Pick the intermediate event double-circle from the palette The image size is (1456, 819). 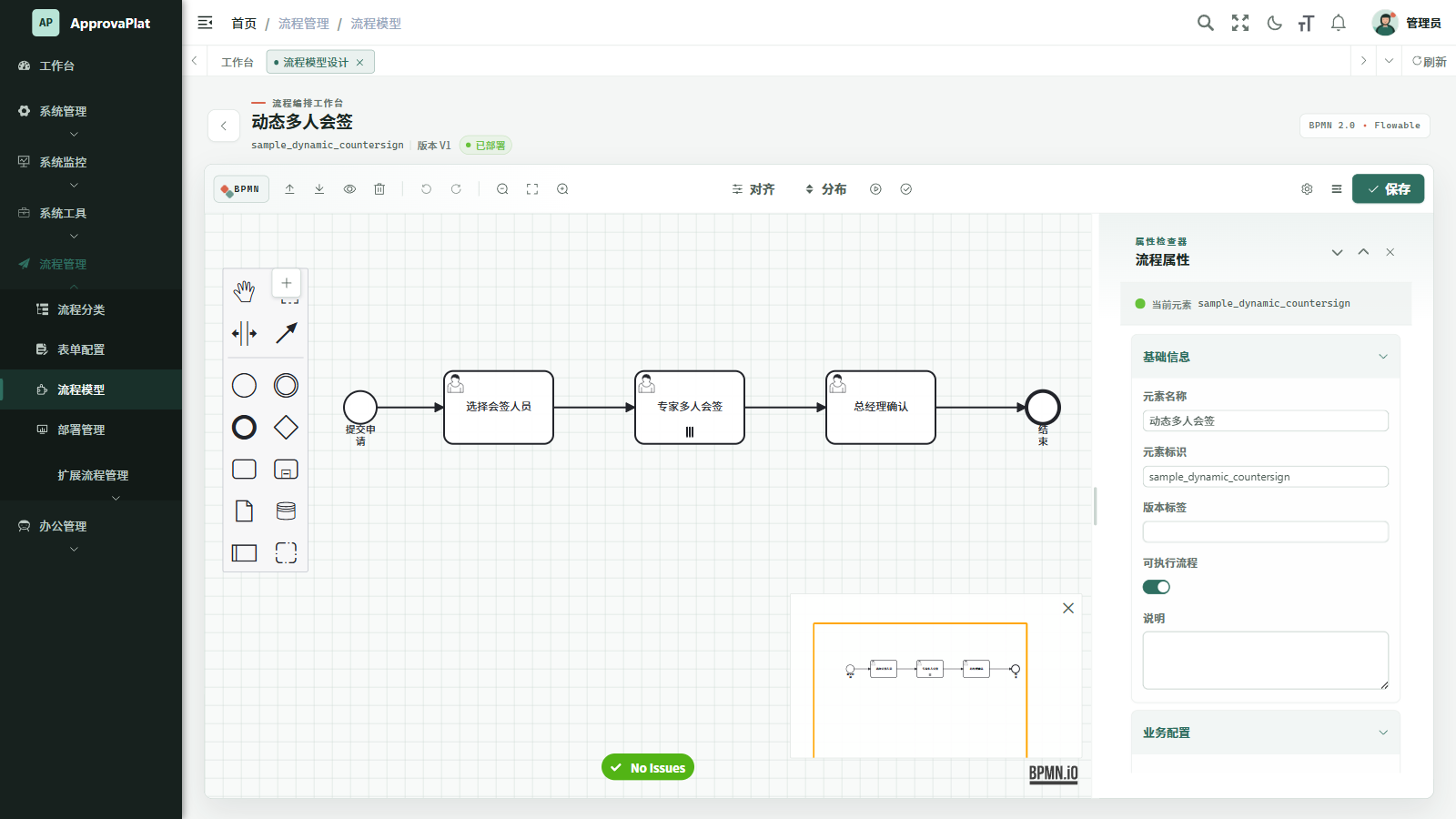[x=286, y=386]
